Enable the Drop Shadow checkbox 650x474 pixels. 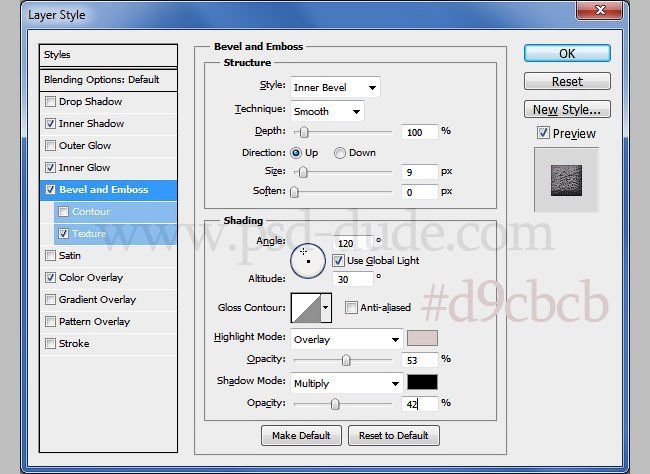[x=50, y=102]
